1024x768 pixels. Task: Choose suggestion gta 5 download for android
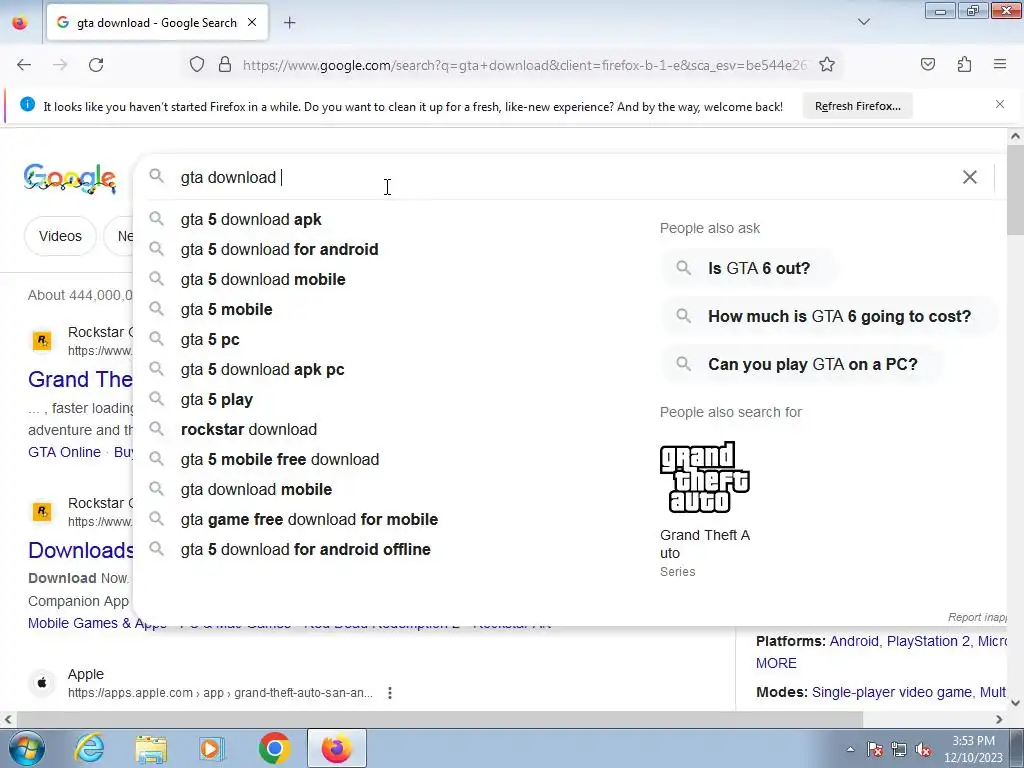coord(280,249)
